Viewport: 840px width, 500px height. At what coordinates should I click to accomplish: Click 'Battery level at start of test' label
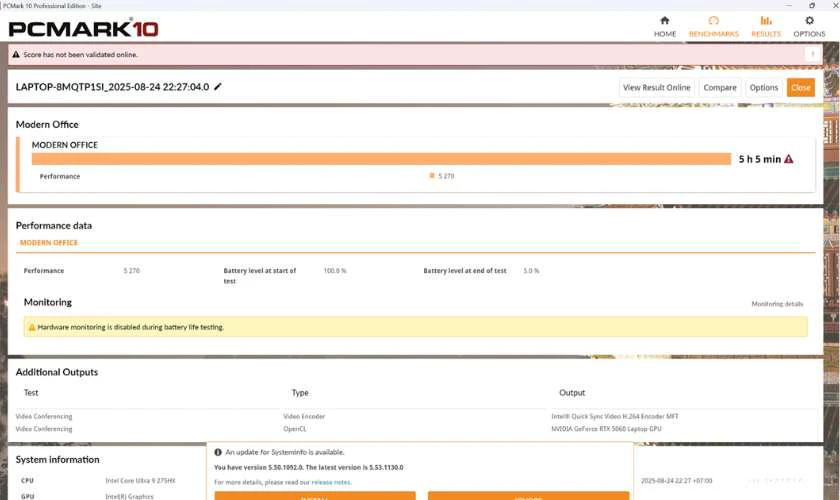tap(259, 275)
